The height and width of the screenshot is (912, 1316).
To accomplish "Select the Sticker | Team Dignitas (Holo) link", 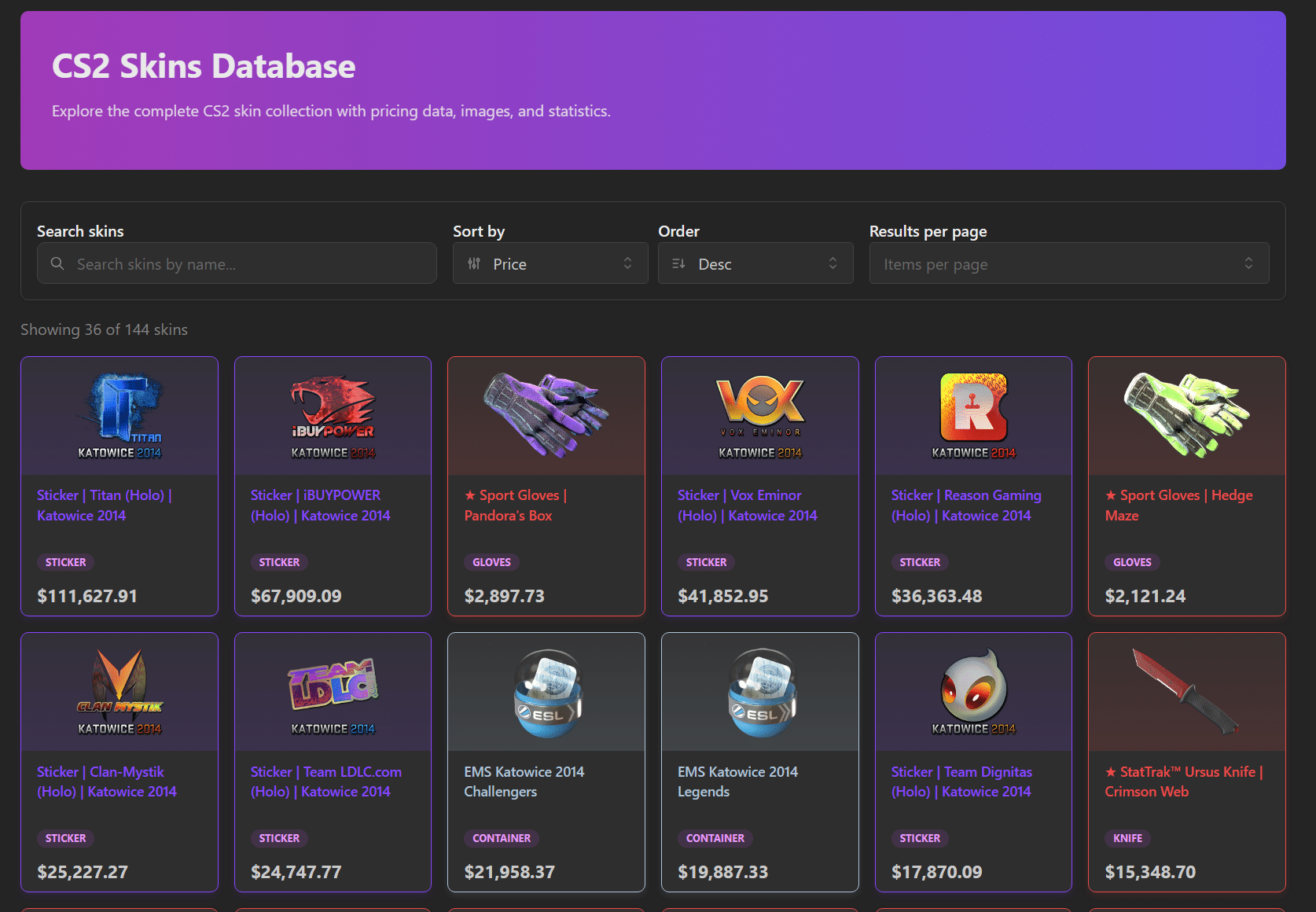I will (x=961, y=781).
